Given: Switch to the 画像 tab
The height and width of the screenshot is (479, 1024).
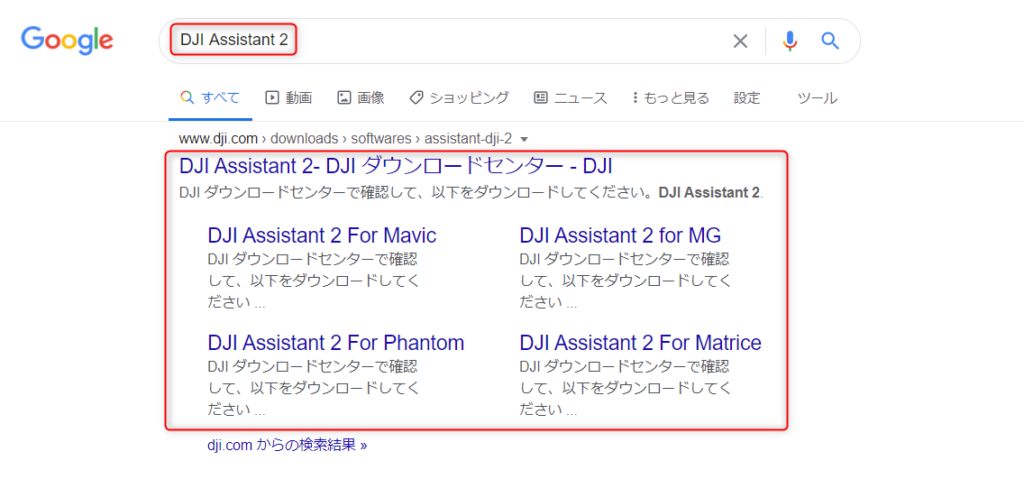Looking at the screenshot, I should pyautogui.click(x=360, y=98).
